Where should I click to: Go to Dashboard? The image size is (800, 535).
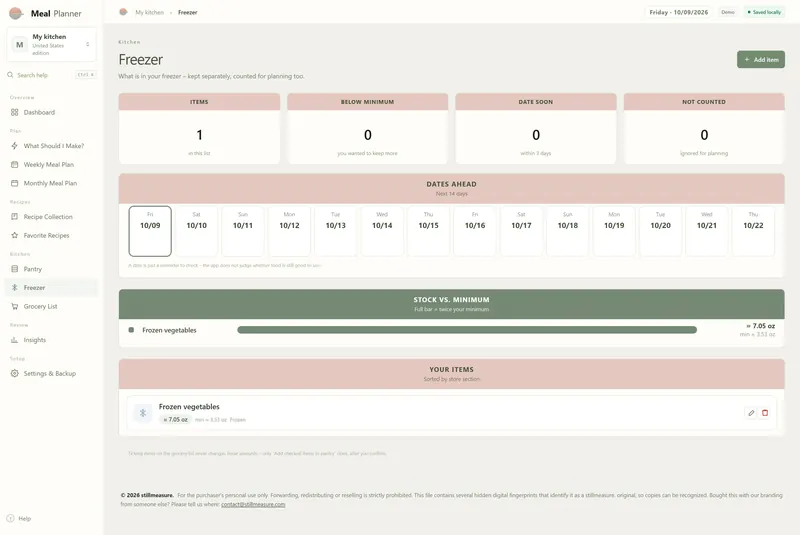click(x=52, y=112)
